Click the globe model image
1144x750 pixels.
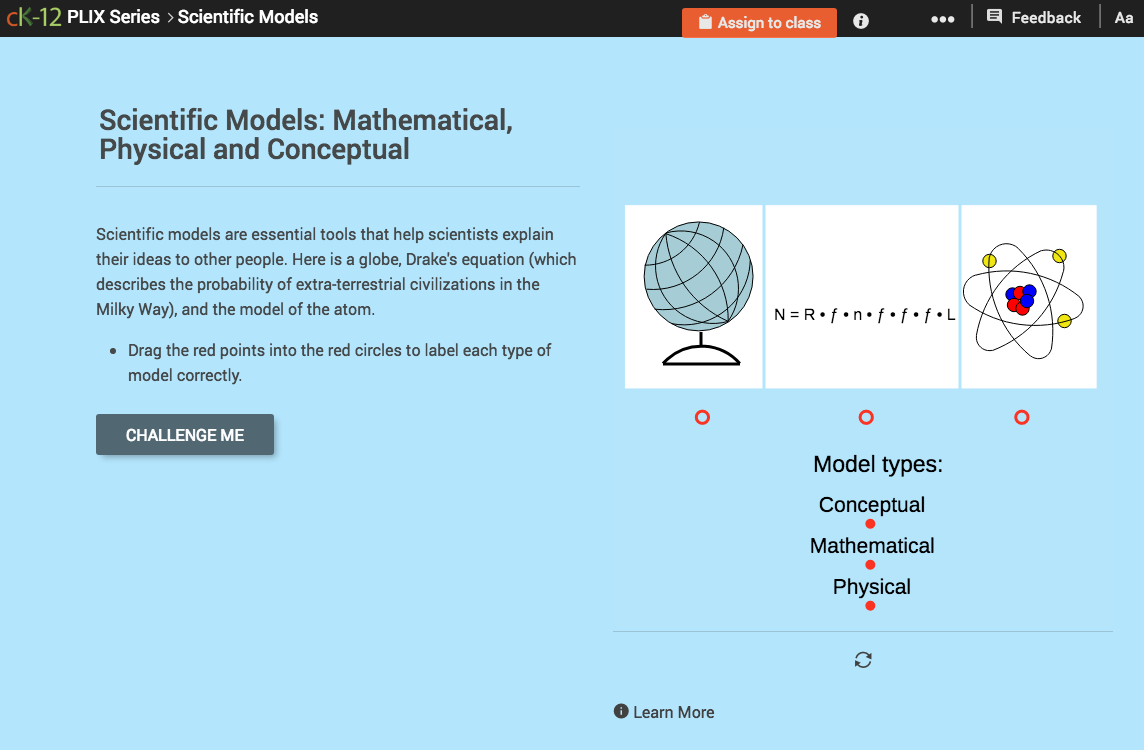(693, 290)
